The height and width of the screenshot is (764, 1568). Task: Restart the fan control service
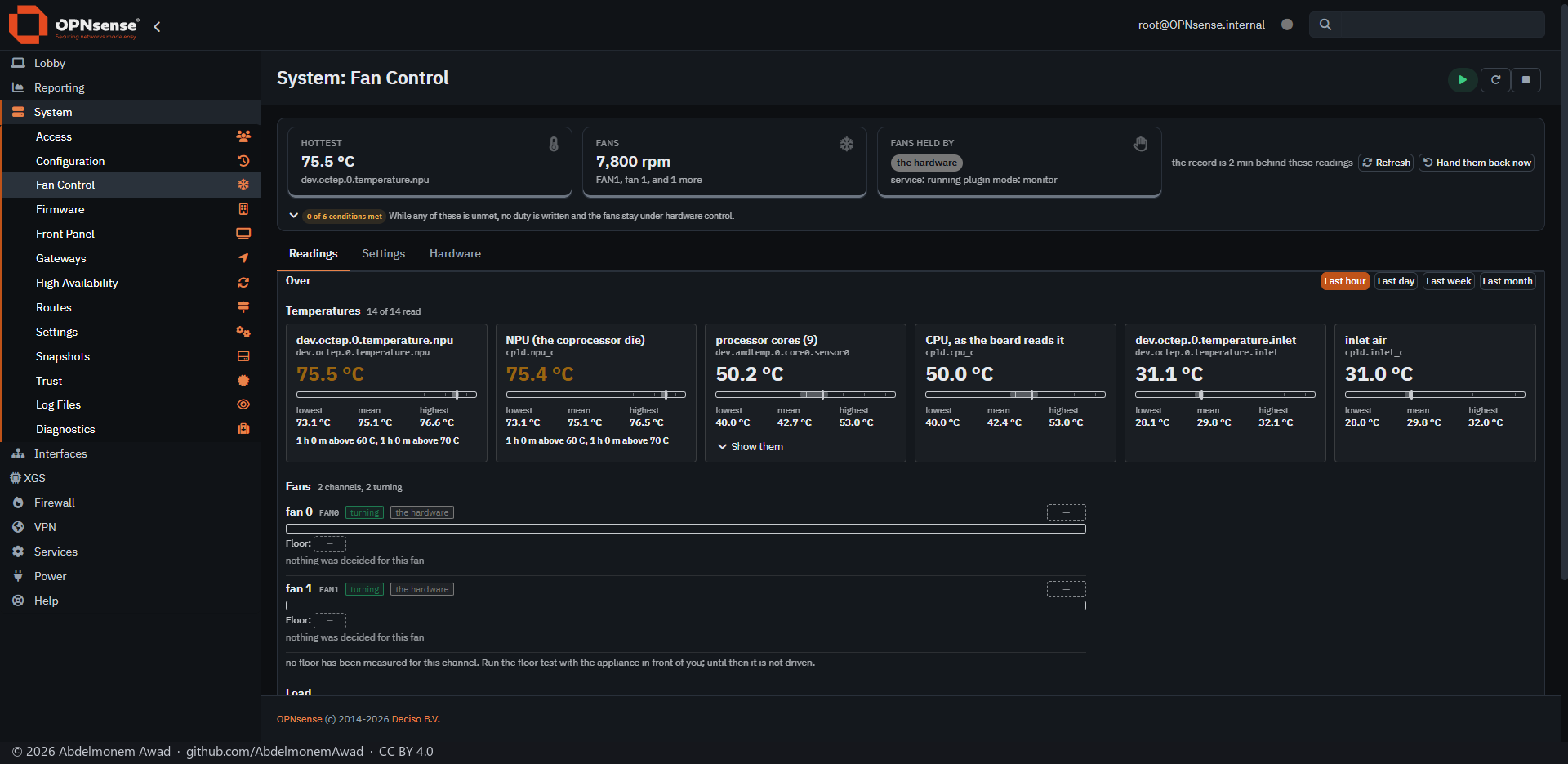tap(1495, 80)
